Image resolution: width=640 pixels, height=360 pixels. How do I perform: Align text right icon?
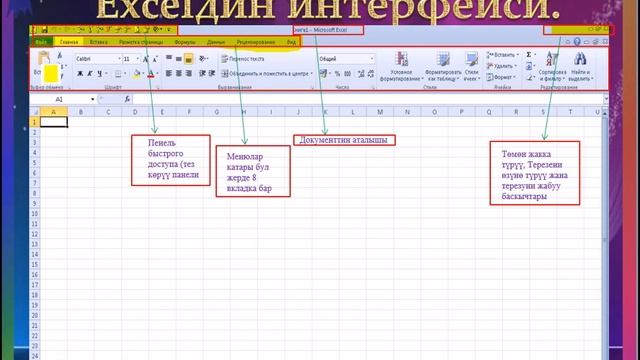pyautogui.click(x=188, y=73)
